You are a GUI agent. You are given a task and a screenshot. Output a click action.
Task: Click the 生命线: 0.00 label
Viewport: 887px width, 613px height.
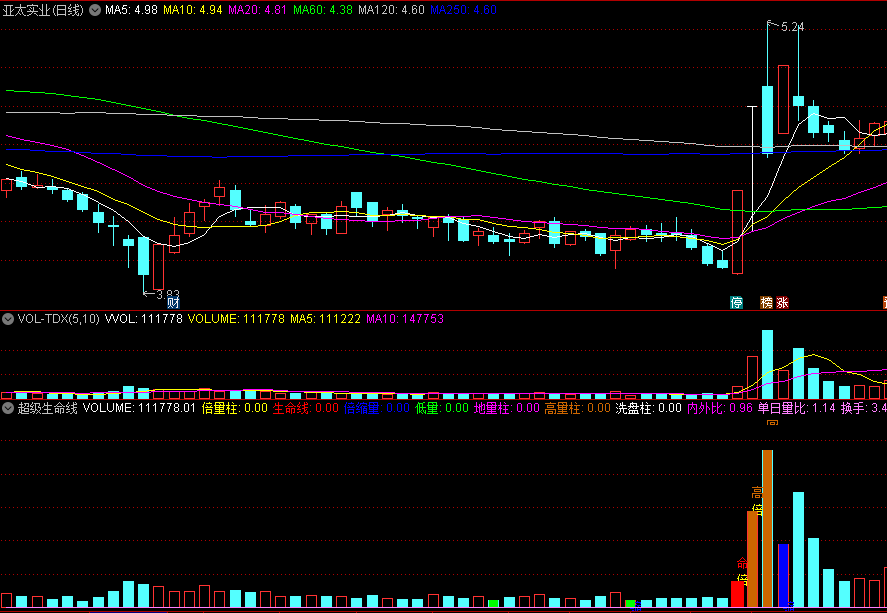tap(306, 408)
